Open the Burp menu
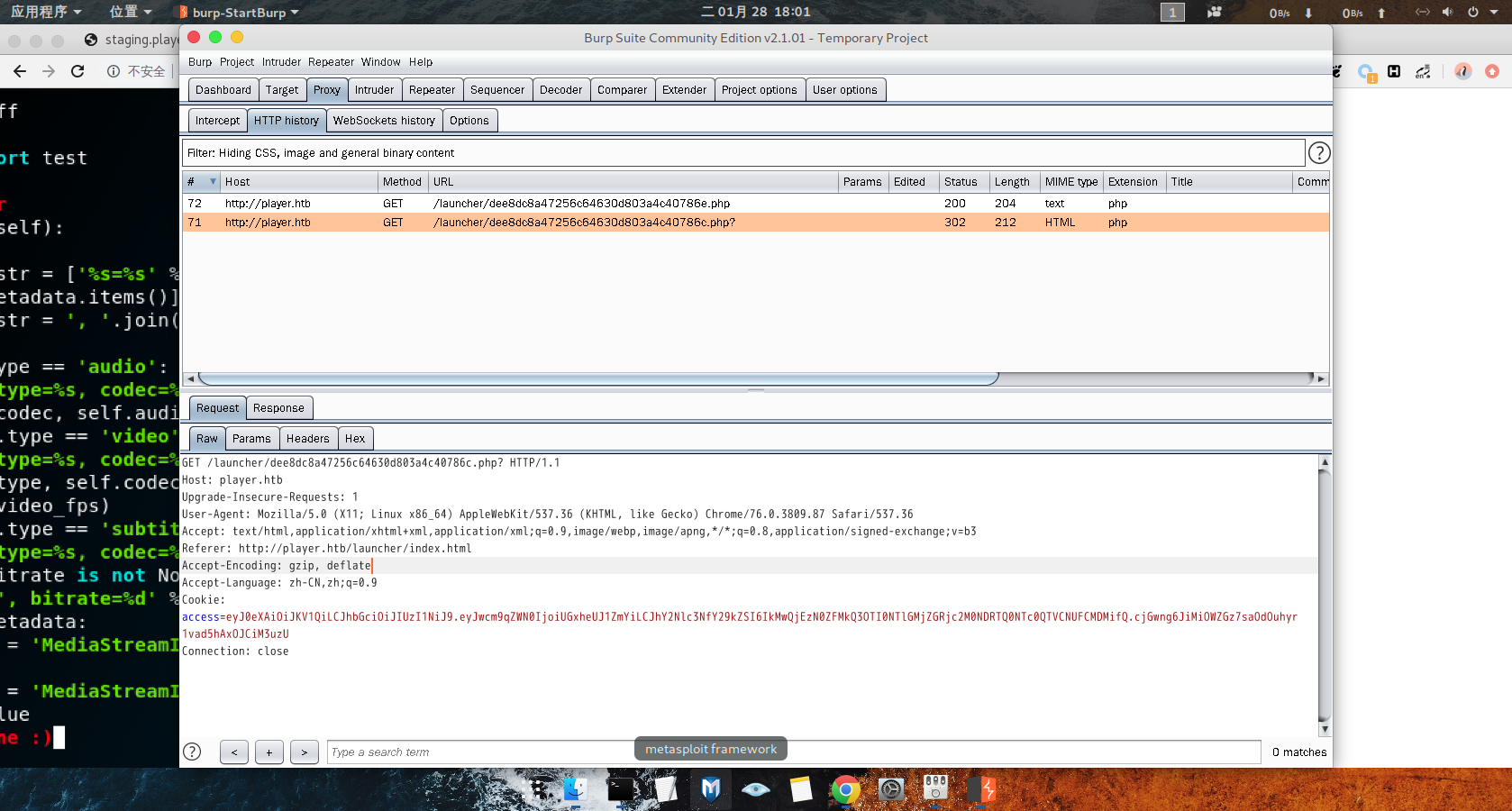The height and width of the screenshot is (811, 1512). click(200, 62)
